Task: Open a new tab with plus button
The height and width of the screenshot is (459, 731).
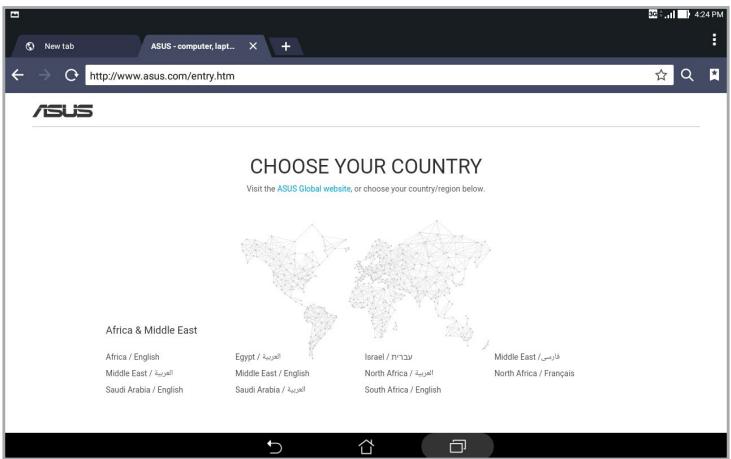Action: 286,46
